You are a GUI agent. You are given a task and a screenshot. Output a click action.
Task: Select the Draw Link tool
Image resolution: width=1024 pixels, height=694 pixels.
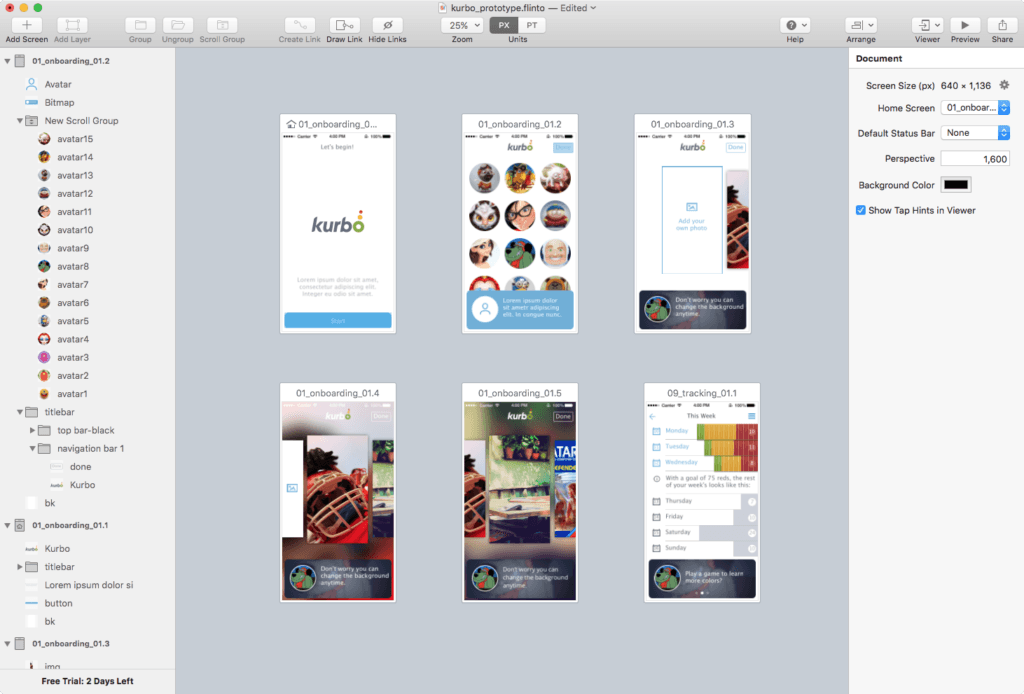pyautogui.click(x=345, y=25)
